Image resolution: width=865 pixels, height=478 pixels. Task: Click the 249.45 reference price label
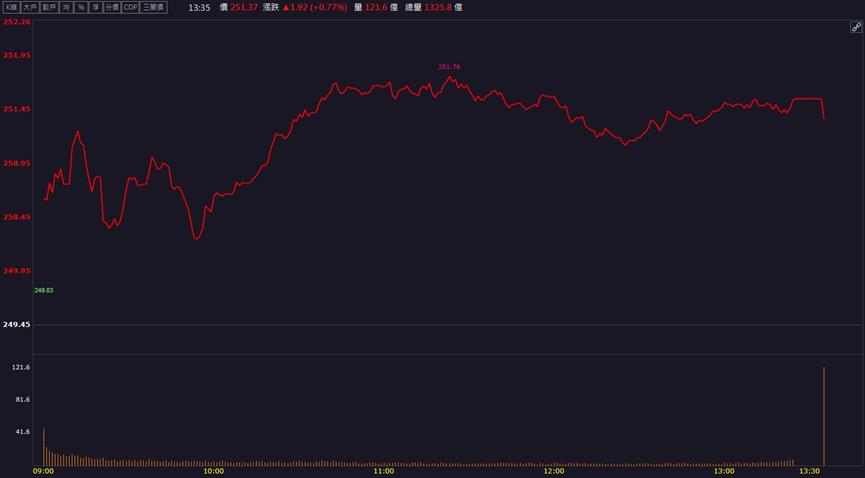pos(17,325)
